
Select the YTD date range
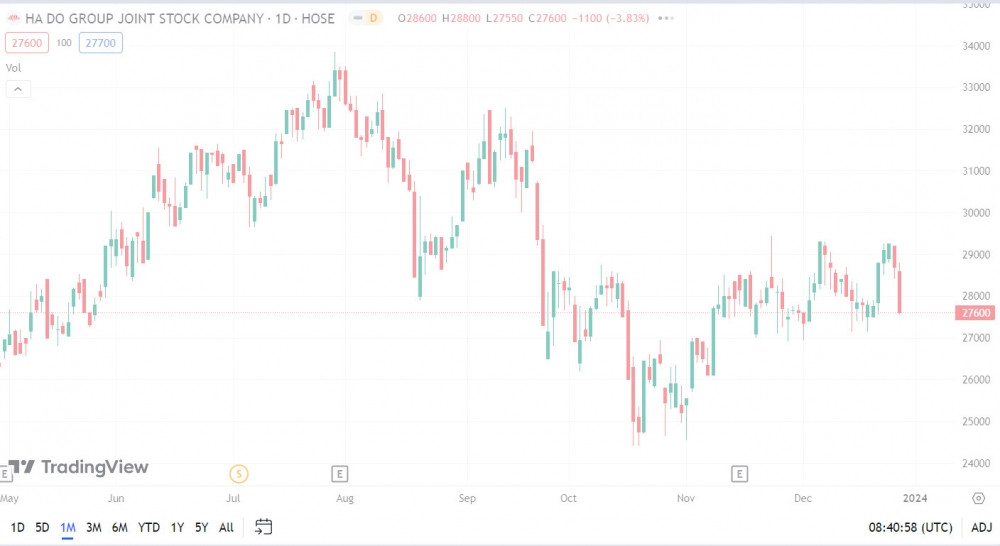pos(148,527)
